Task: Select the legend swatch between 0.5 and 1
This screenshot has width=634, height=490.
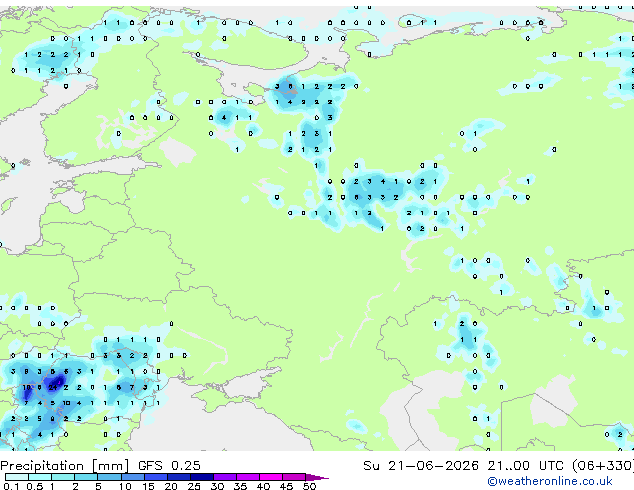Action: [x=40, y=477]
